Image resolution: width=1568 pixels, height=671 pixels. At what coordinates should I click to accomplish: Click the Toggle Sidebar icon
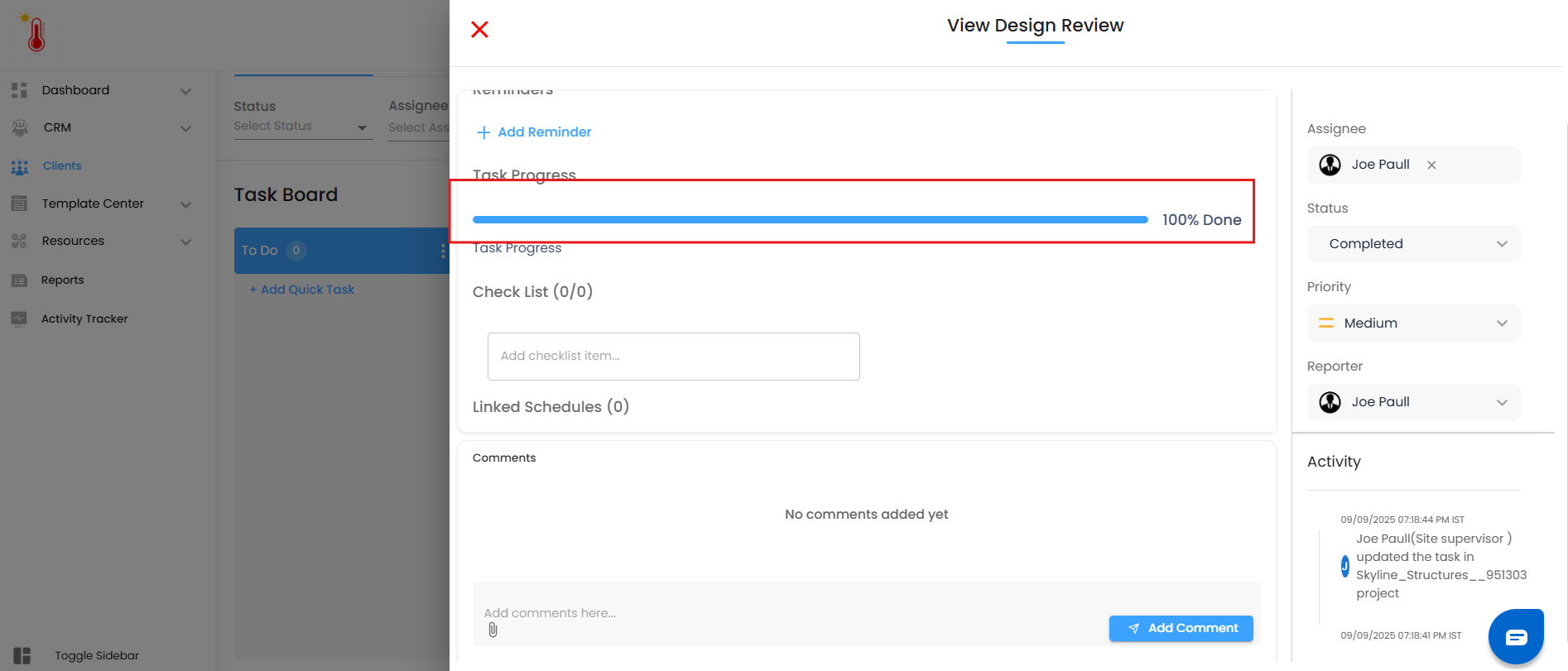[22, 655]
